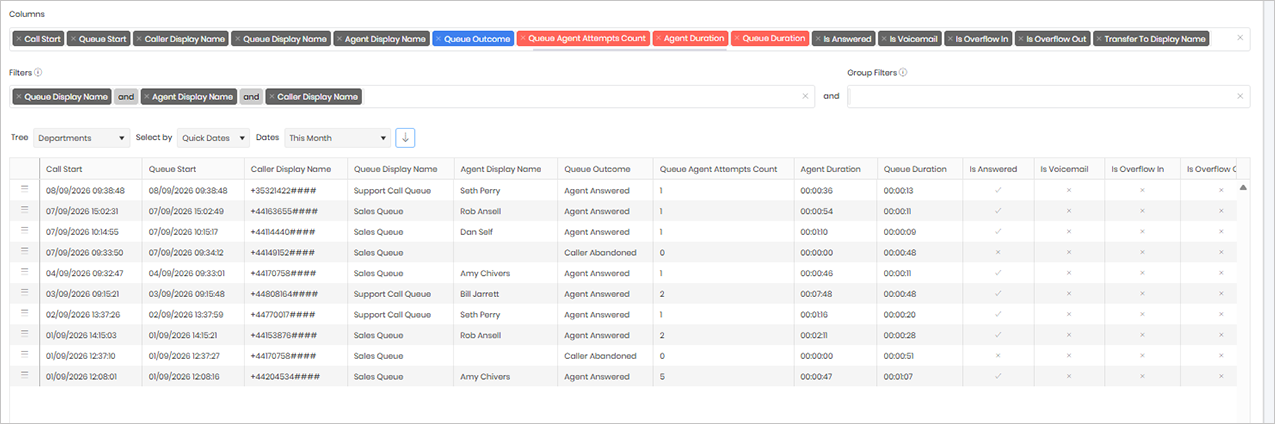This screenshot has height=424, width=1275.
Task: Select agent name Dan Self
Action: [475, 232]
